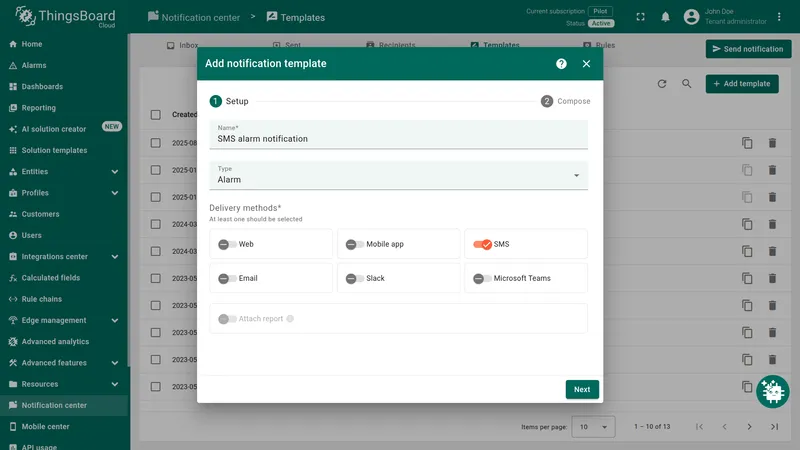Delete the first 2025-01 row template

pyautogui.click(x=772, y=170)
